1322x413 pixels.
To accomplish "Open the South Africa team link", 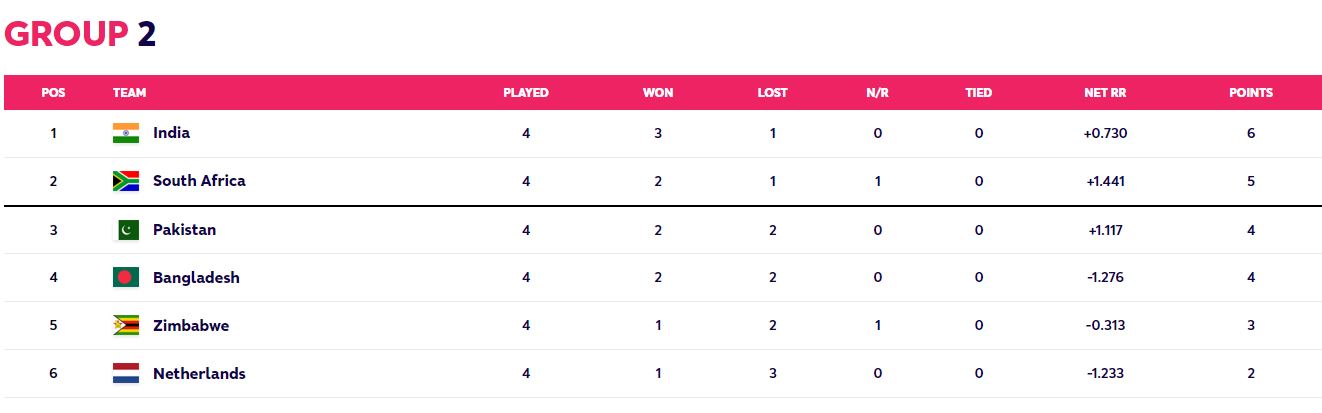I will (199, 181).
